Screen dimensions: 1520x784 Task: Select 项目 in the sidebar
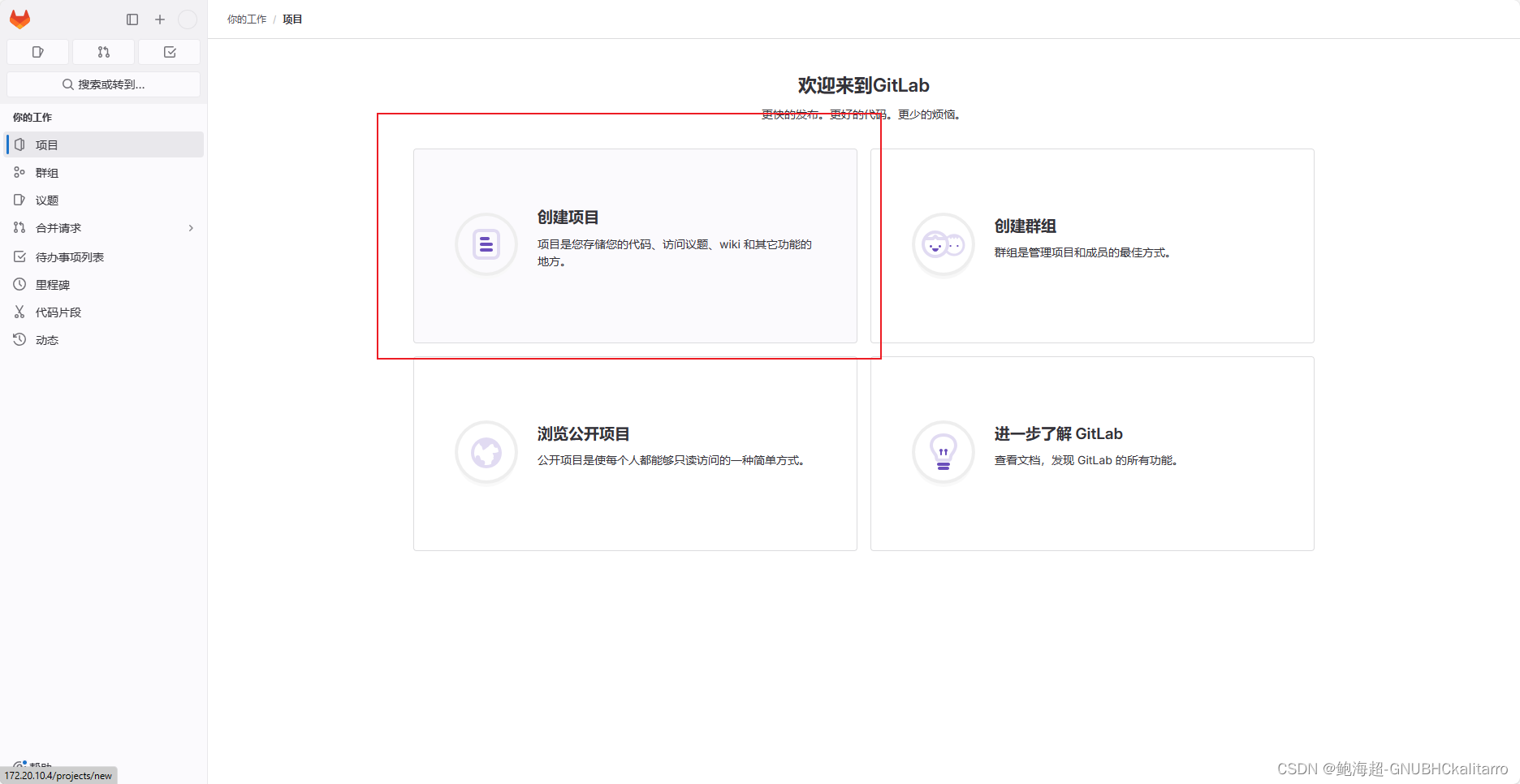104,144
